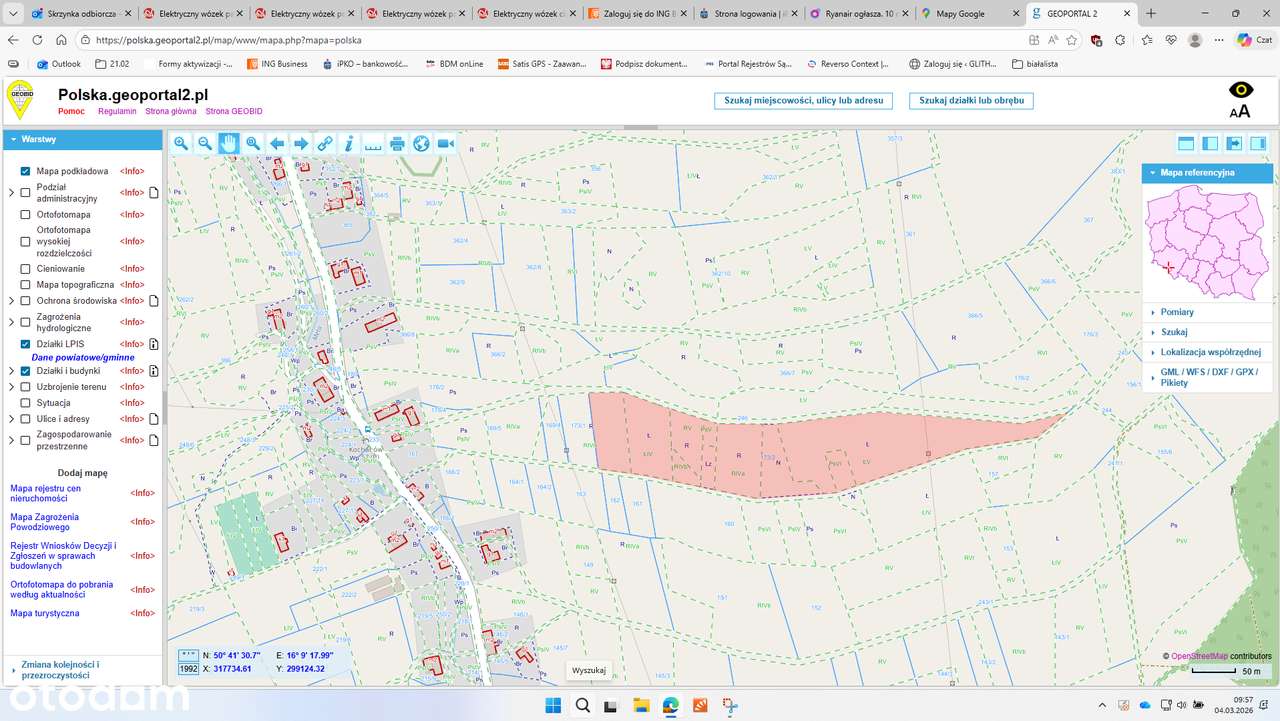This screenshot has width=1280, height=721.
Task: Click the browser refresh button
Action: [x=38, y=40]
